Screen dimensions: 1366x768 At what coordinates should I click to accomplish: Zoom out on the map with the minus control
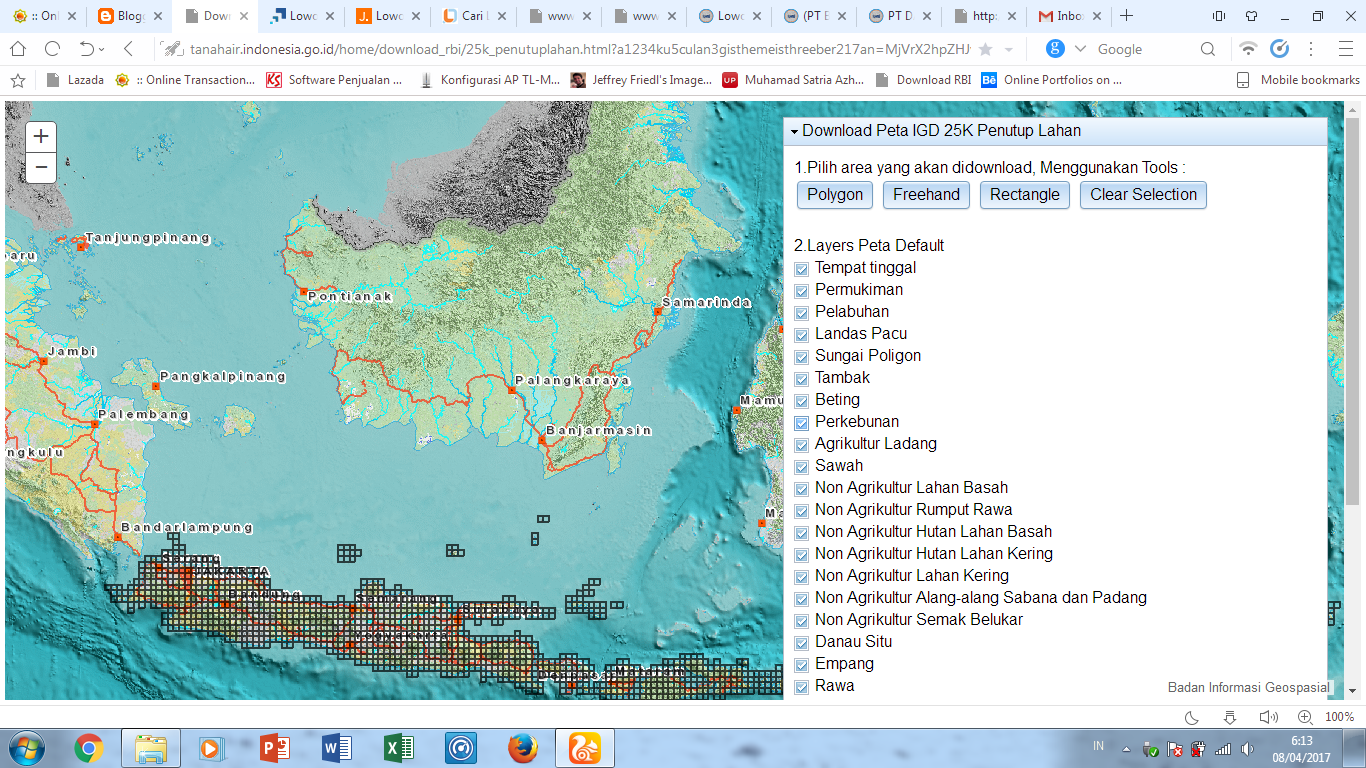[x=40, y=168]
